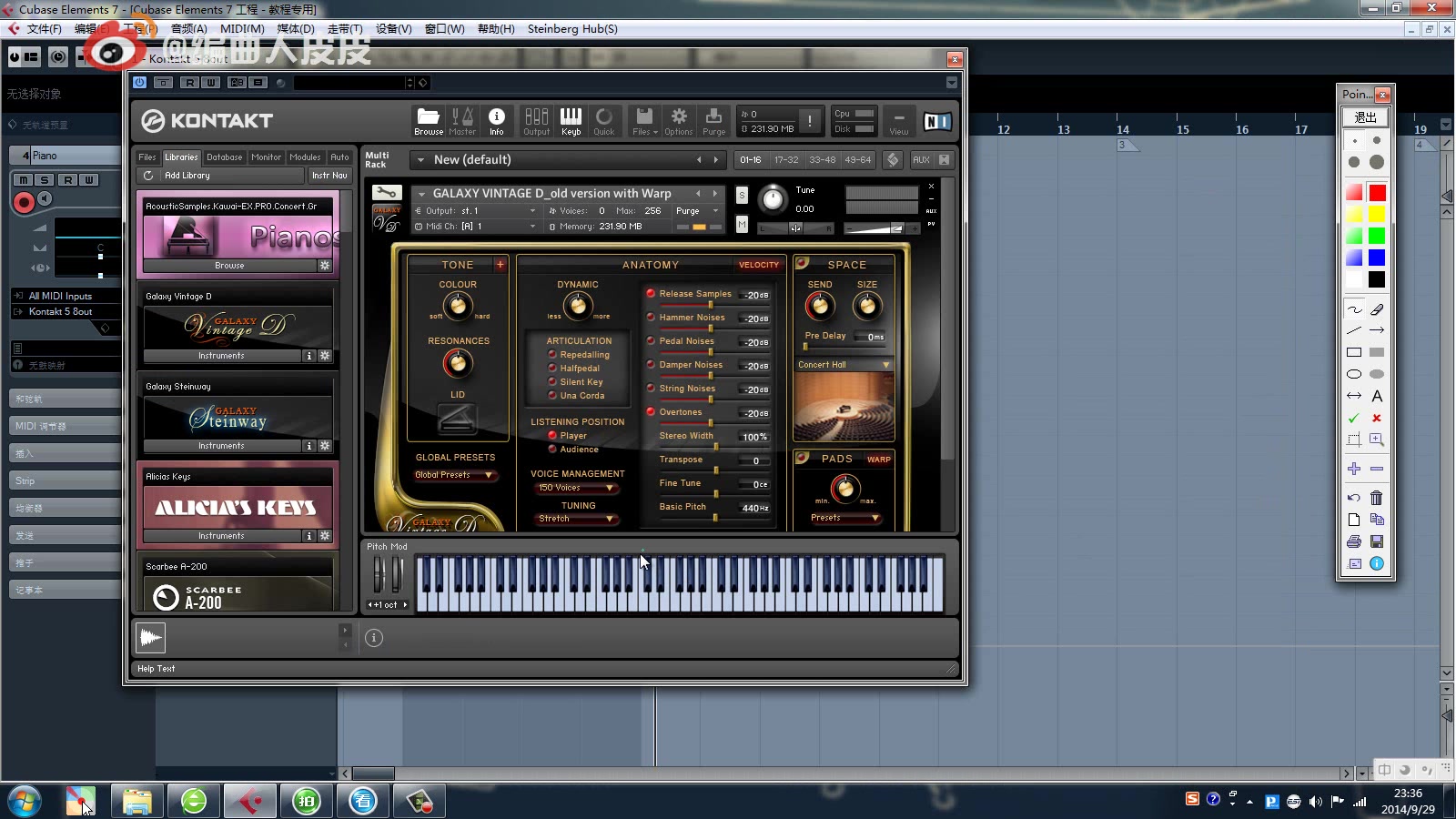This screenshot has width=1456, height=819.
Task: Click the AUX button in rack header
Action: (x=921, y=160)
